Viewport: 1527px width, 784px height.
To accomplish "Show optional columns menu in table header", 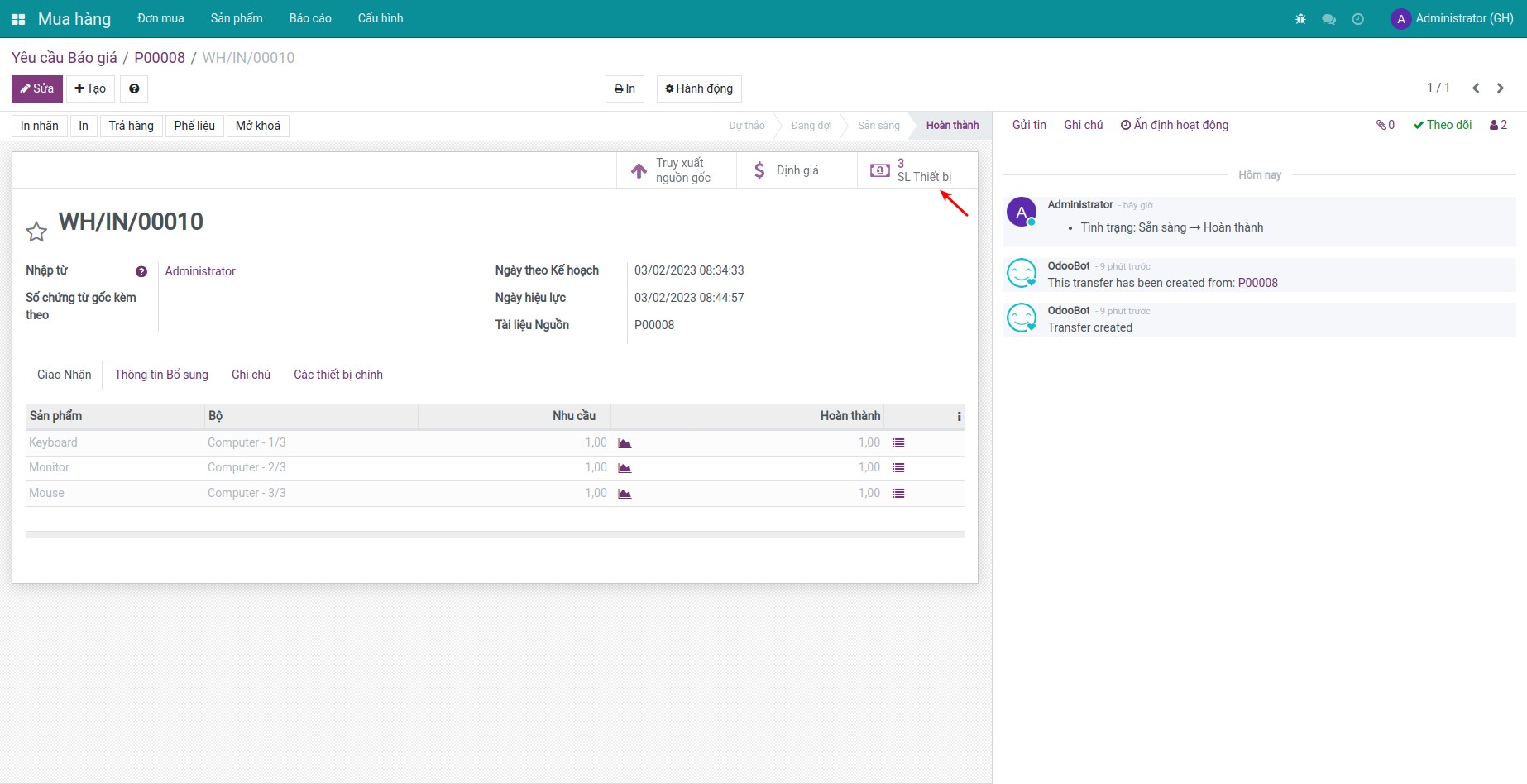I will pos(959,416).
